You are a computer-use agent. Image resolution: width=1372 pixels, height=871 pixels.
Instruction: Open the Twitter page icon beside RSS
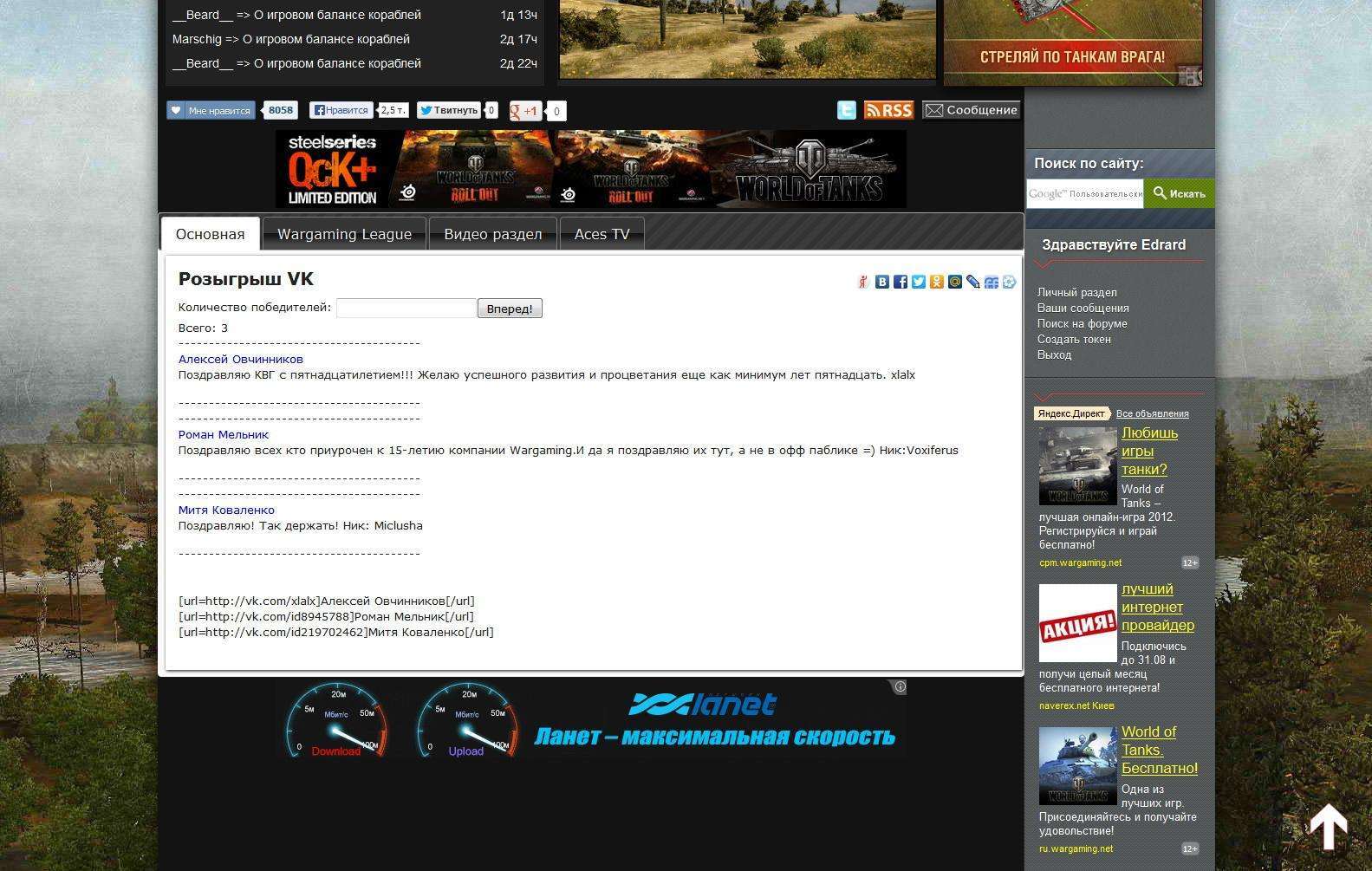(x=847, y=110)
